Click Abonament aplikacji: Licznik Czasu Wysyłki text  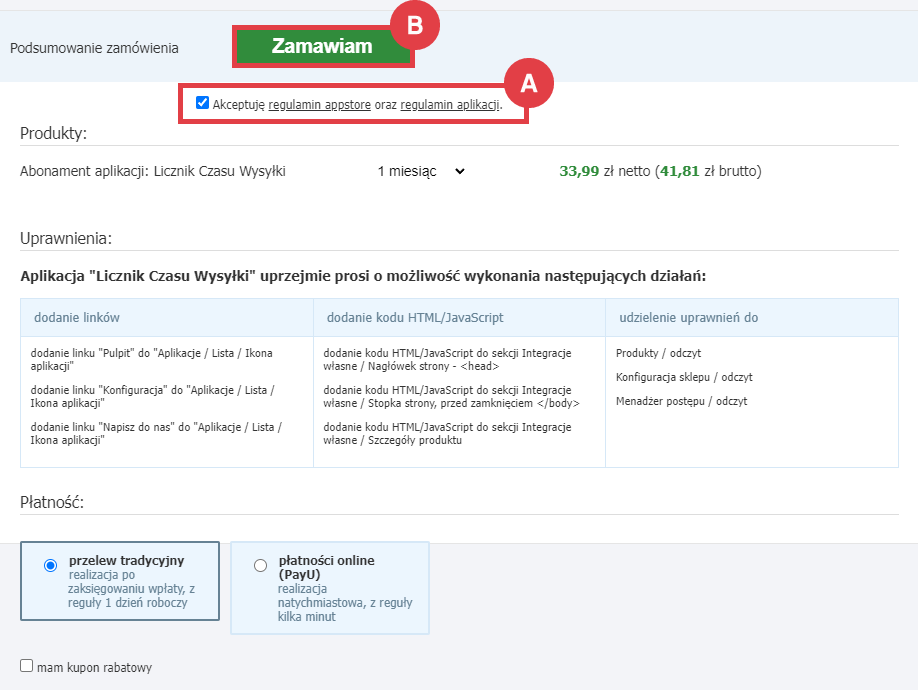153,172
